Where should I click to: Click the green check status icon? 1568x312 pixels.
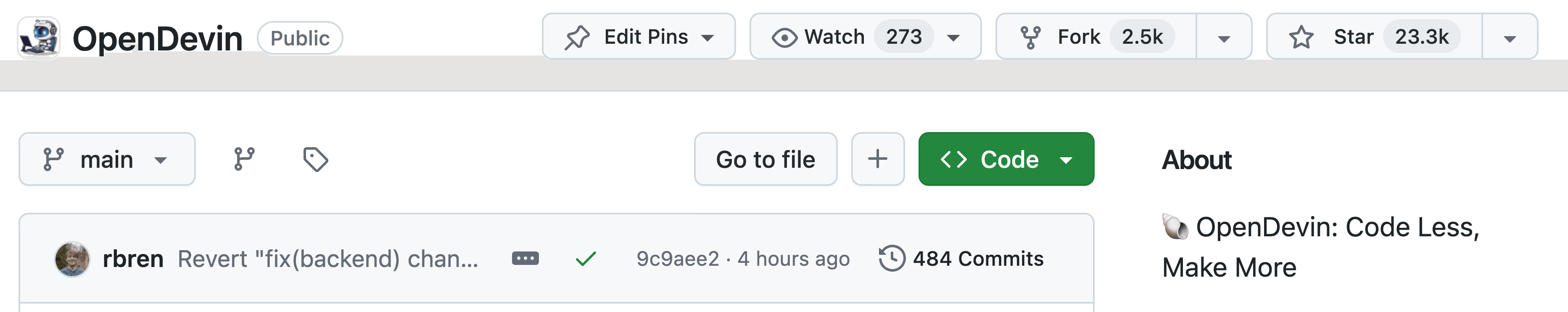click(x=586, y=259)
